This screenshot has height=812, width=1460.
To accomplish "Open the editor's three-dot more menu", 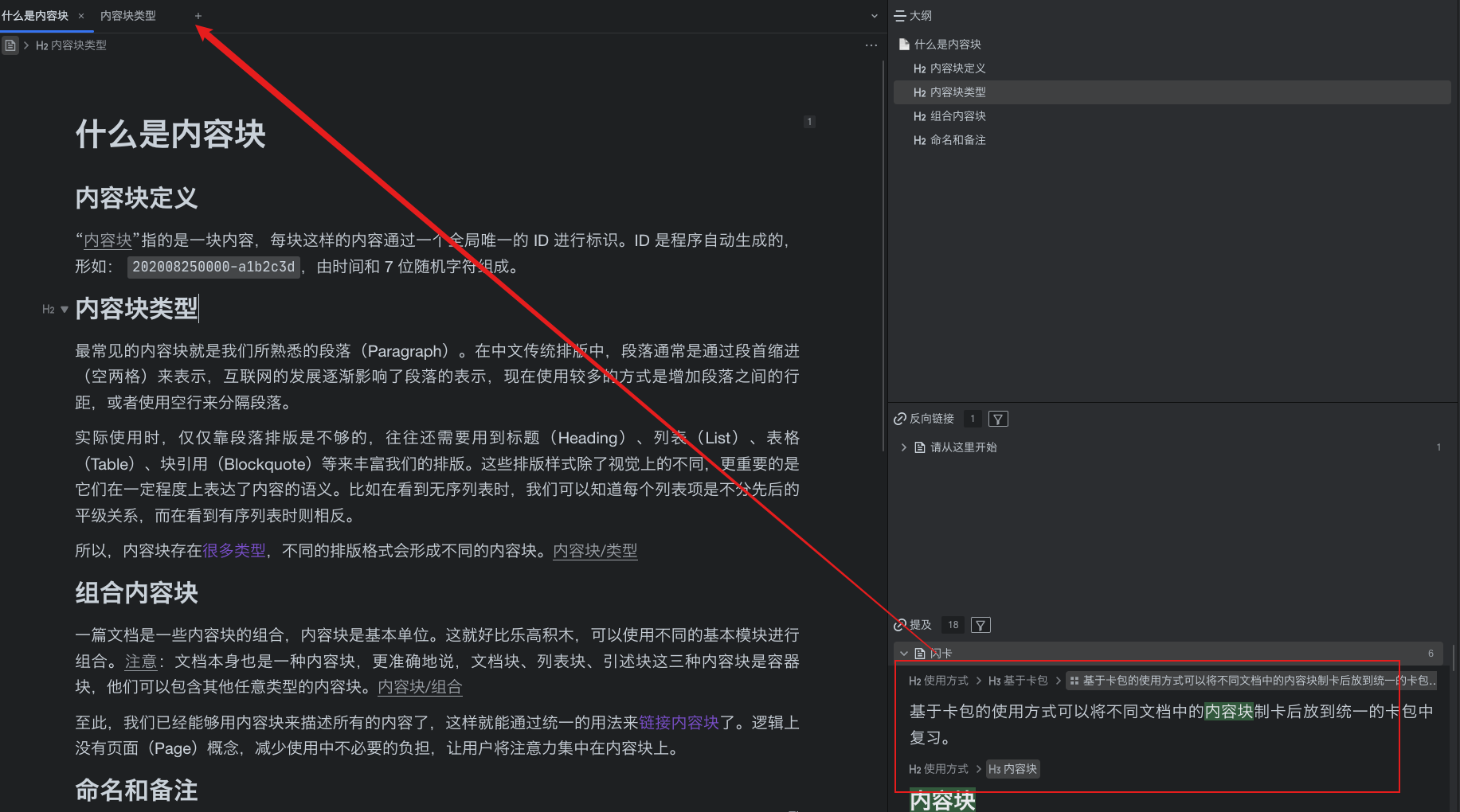I will point(871,45).
